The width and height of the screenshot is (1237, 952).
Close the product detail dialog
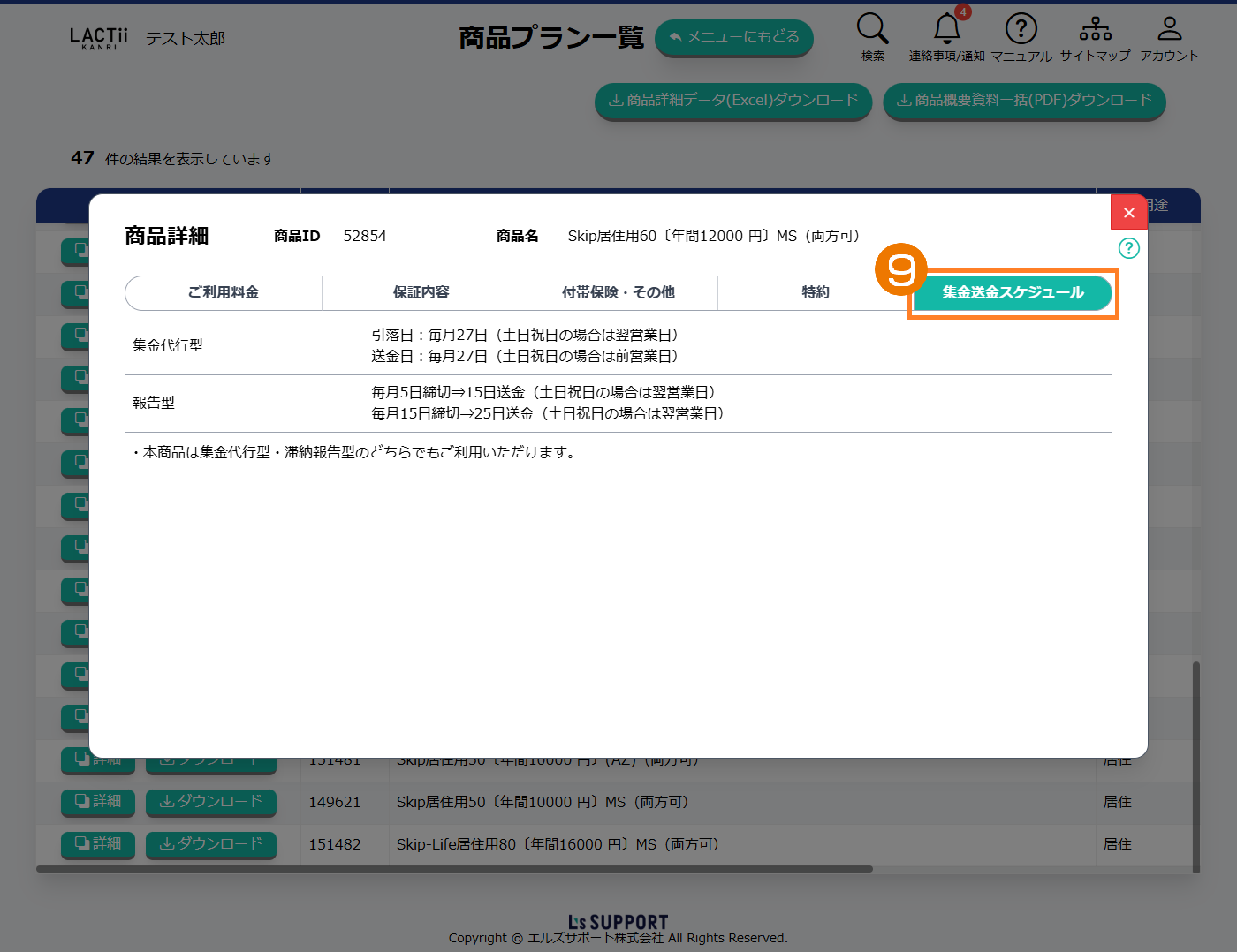coord(1128,213)
